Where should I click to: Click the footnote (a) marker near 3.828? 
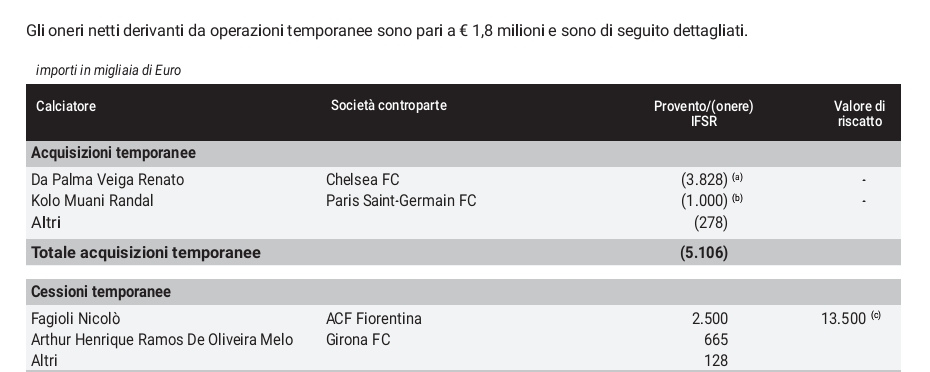click(737, 176)
